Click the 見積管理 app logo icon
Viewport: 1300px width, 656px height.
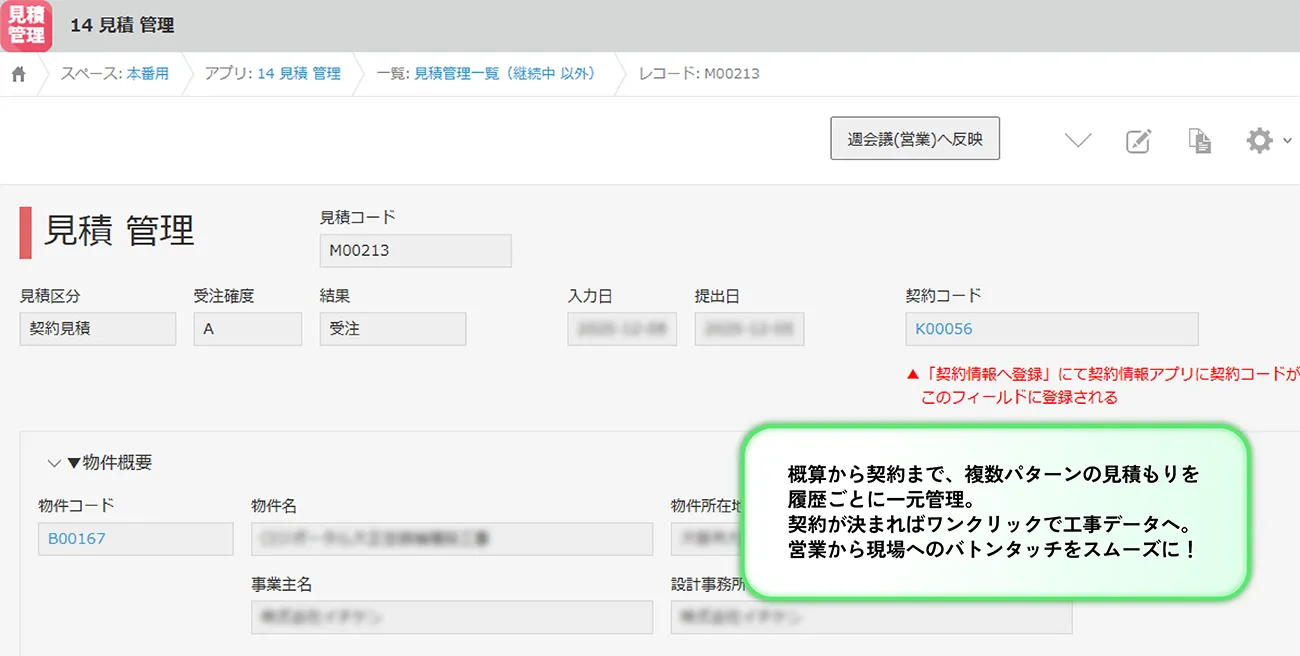26,25
